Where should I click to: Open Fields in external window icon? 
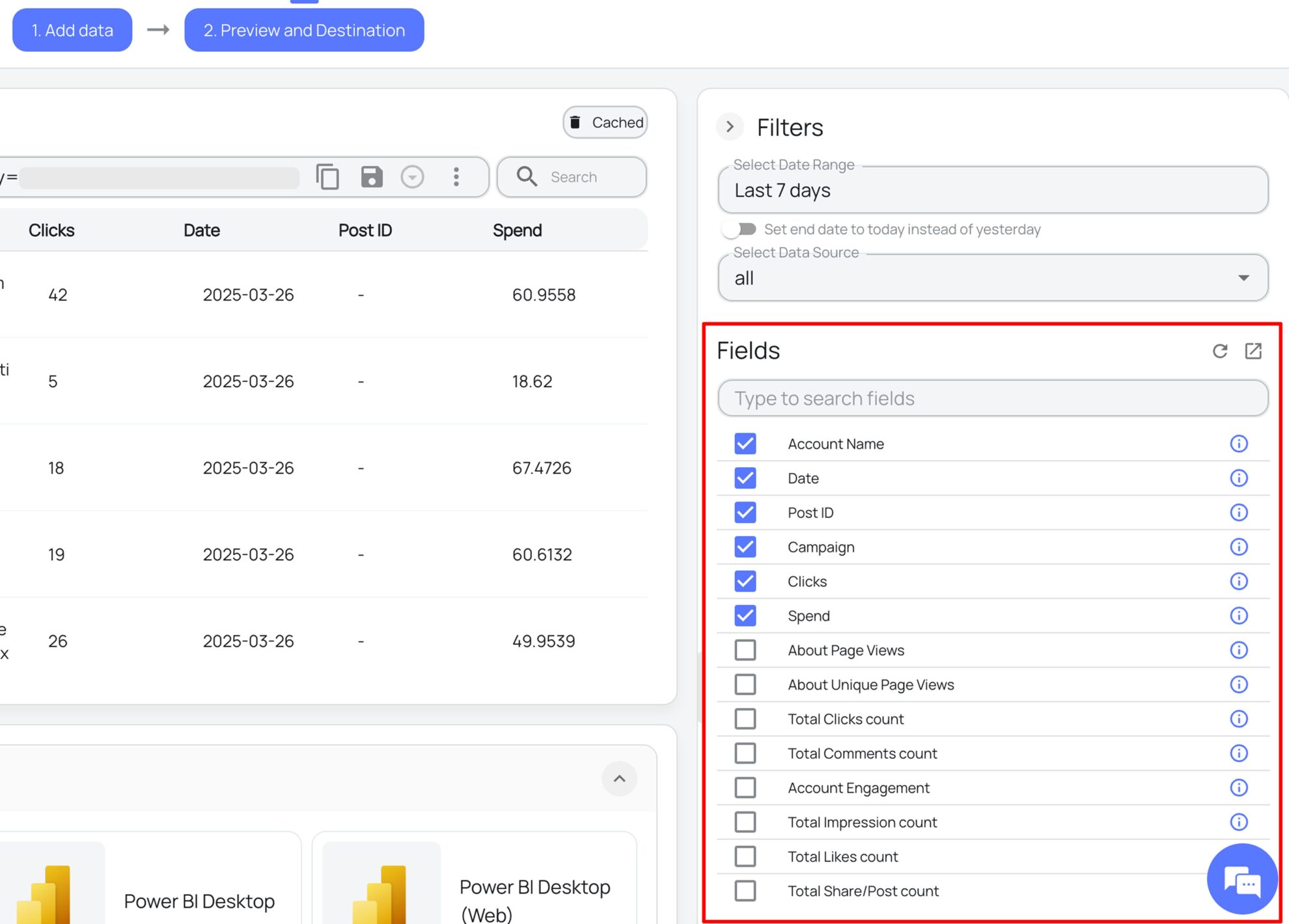point(1253,351)
